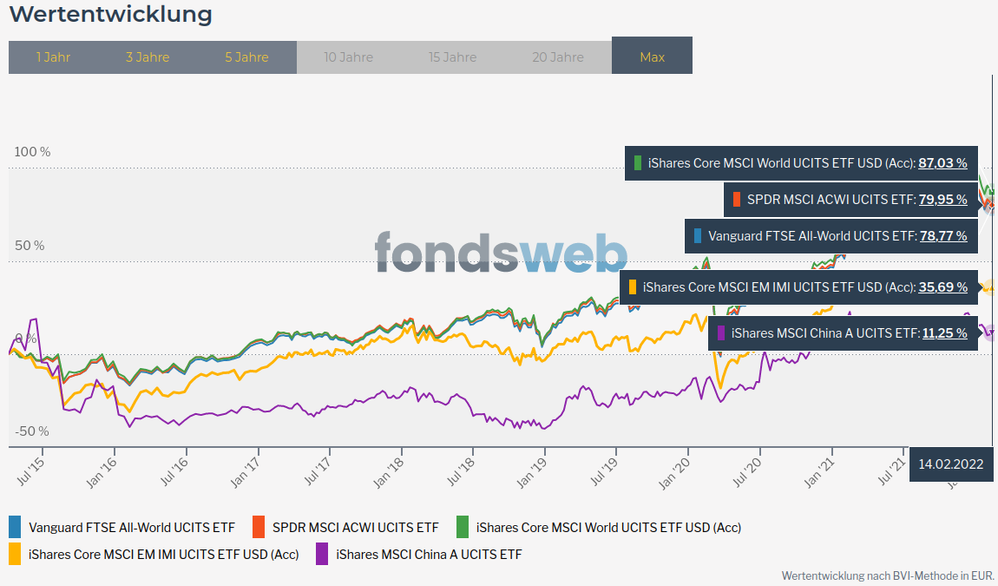Select the 10 Jahre time range
The width and height of the screenshot is (998, 586).
click(348, 57)
